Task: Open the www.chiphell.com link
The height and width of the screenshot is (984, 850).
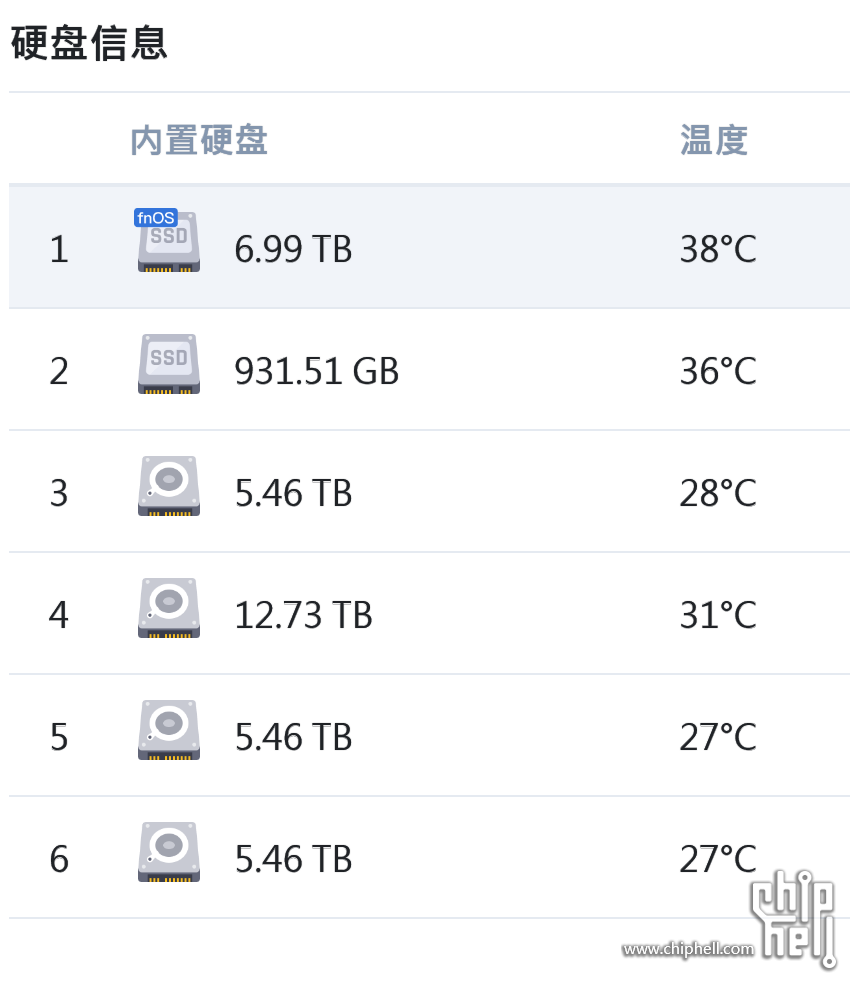Action: (688, 949)
